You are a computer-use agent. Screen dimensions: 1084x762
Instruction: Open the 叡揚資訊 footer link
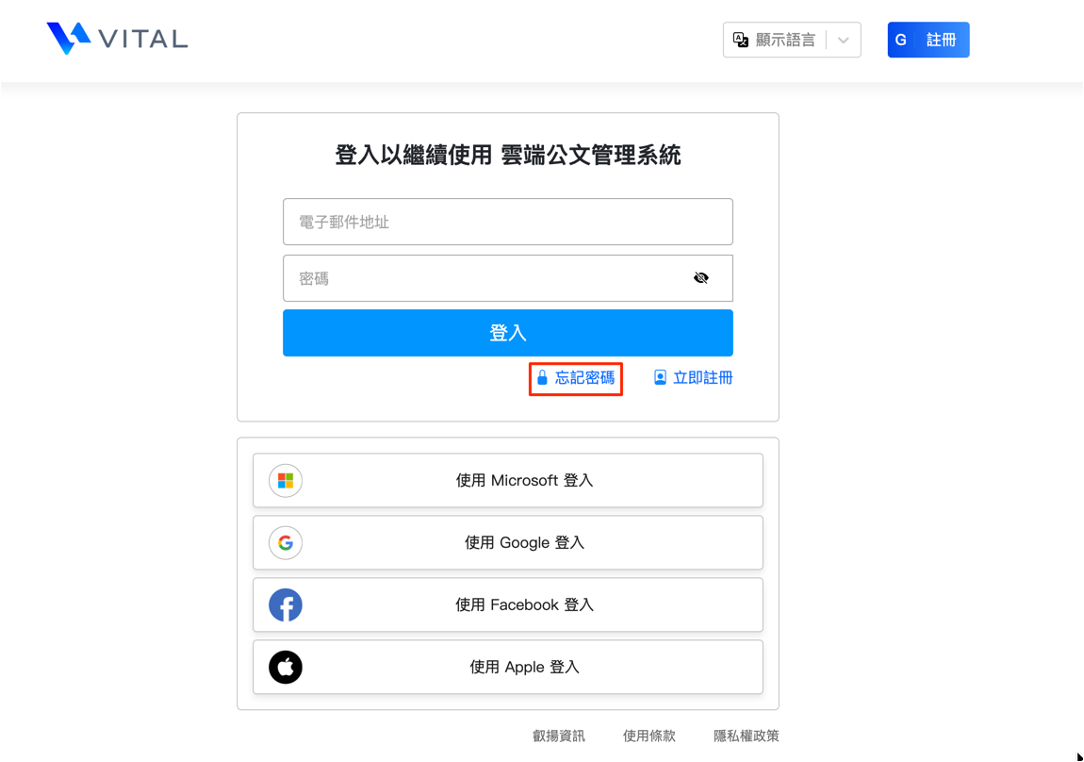pyautogui.click(x=559, y=736)
